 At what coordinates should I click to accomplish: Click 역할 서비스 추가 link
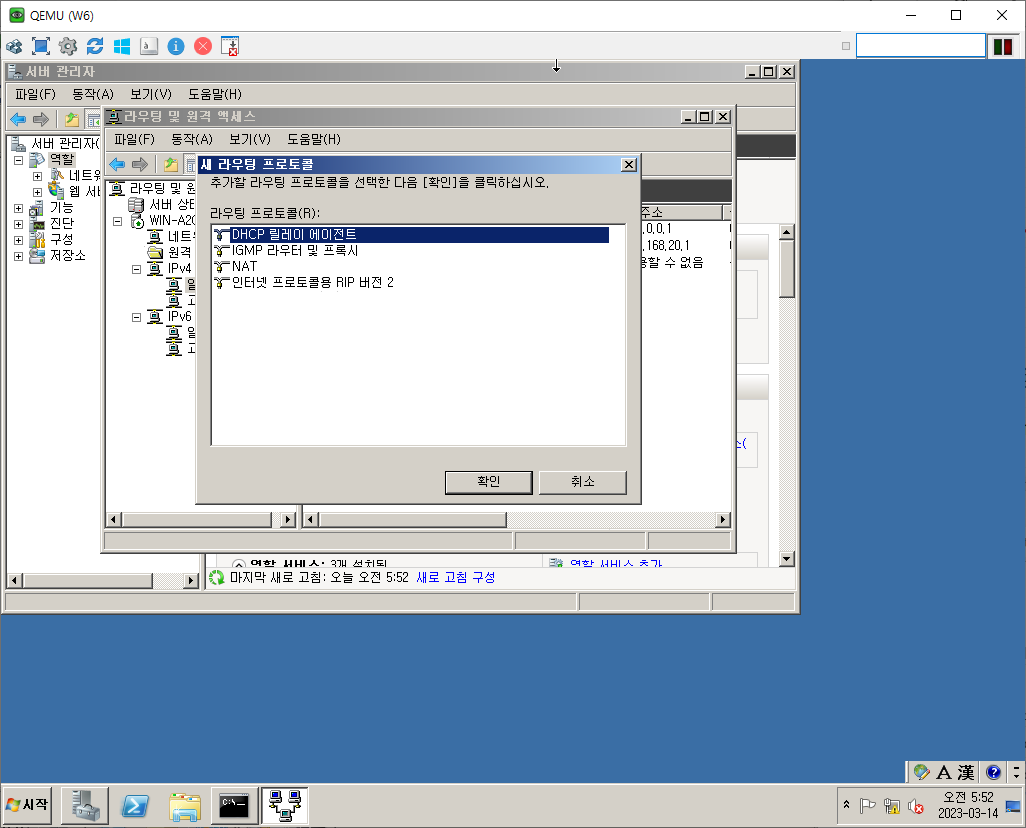tap(616, 564)
